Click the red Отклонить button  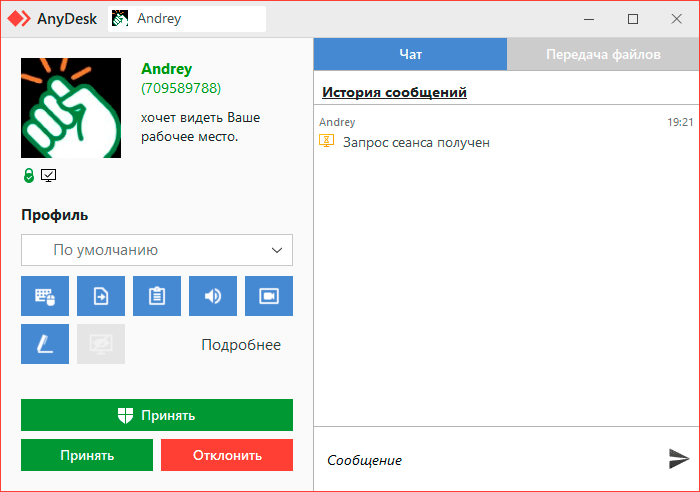(227, 455)
